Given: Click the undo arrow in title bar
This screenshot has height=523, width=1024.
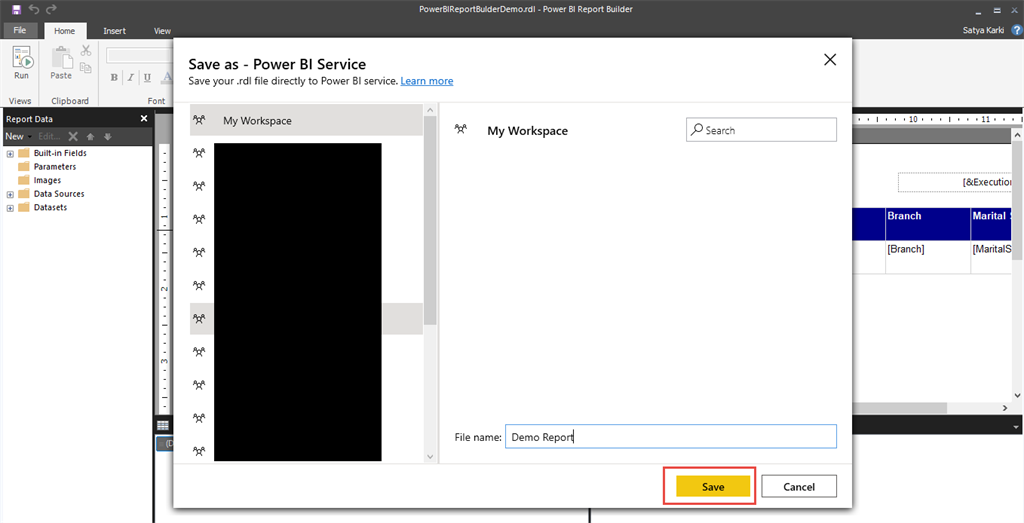Looking at the screenshot, I should (x=35, y=9).
